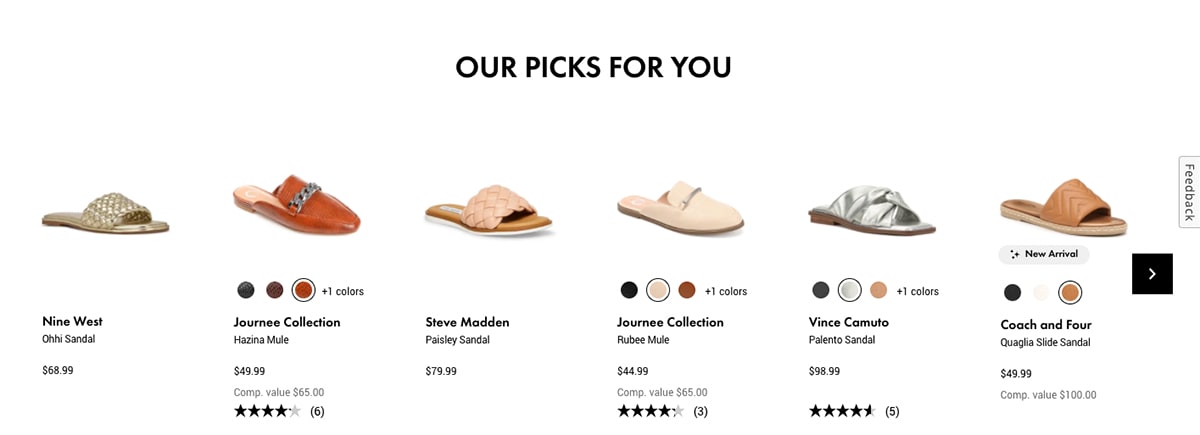This screenshot has height=435, width=1200.
Task: Show more colors for Hazina Mule
Action: (x=343, y=292)
